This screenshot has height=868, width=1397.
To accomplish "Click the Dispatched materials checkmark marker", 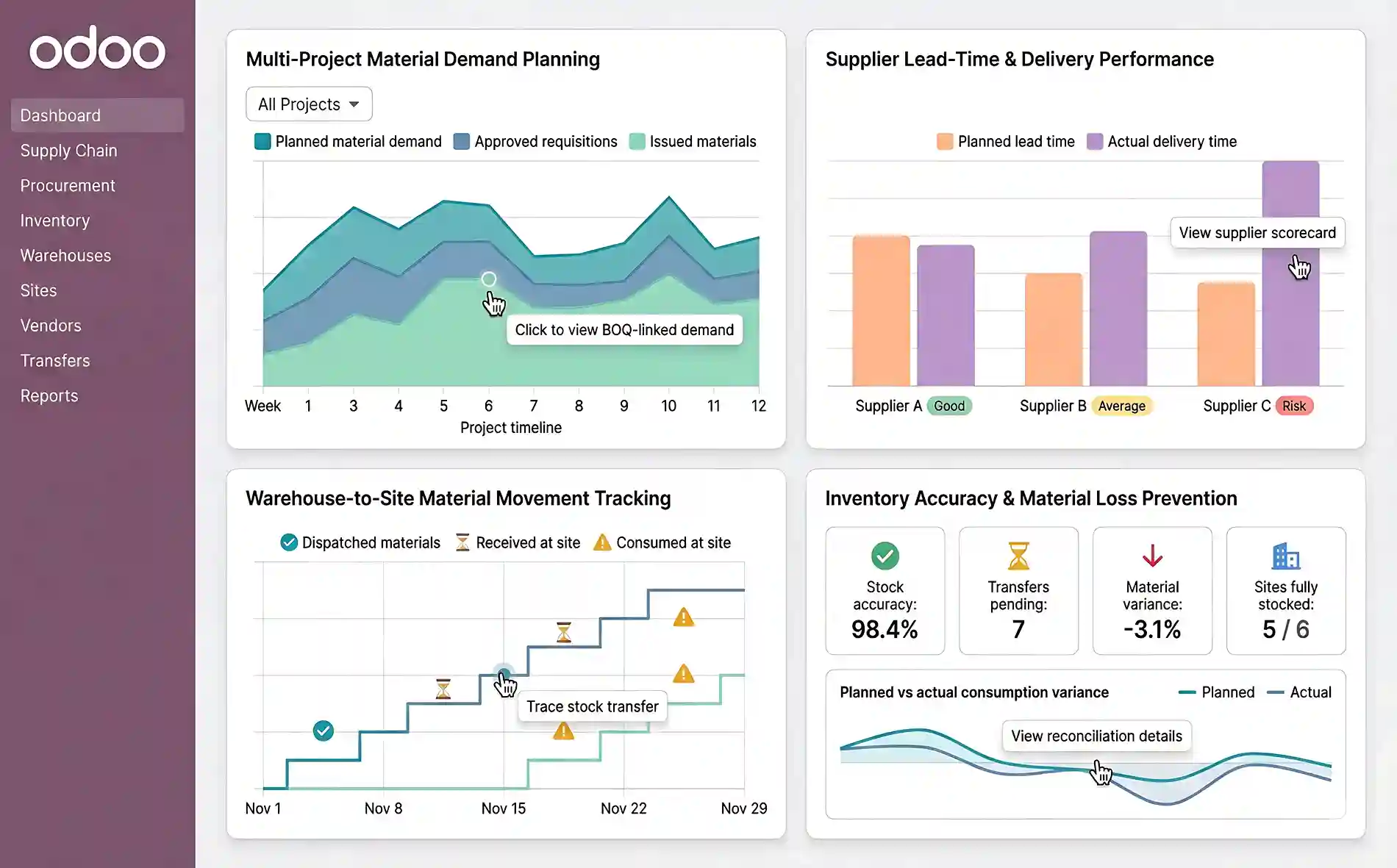I will click(x=323, y=731).
